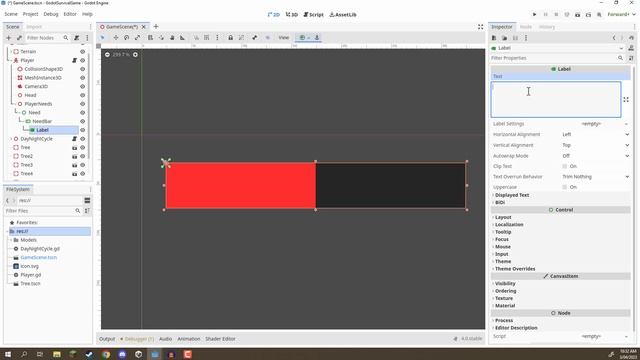Toggle distraction-free mode icon
Image resolution: width=640 pixels, height=360 pixels.
[480, 27]
